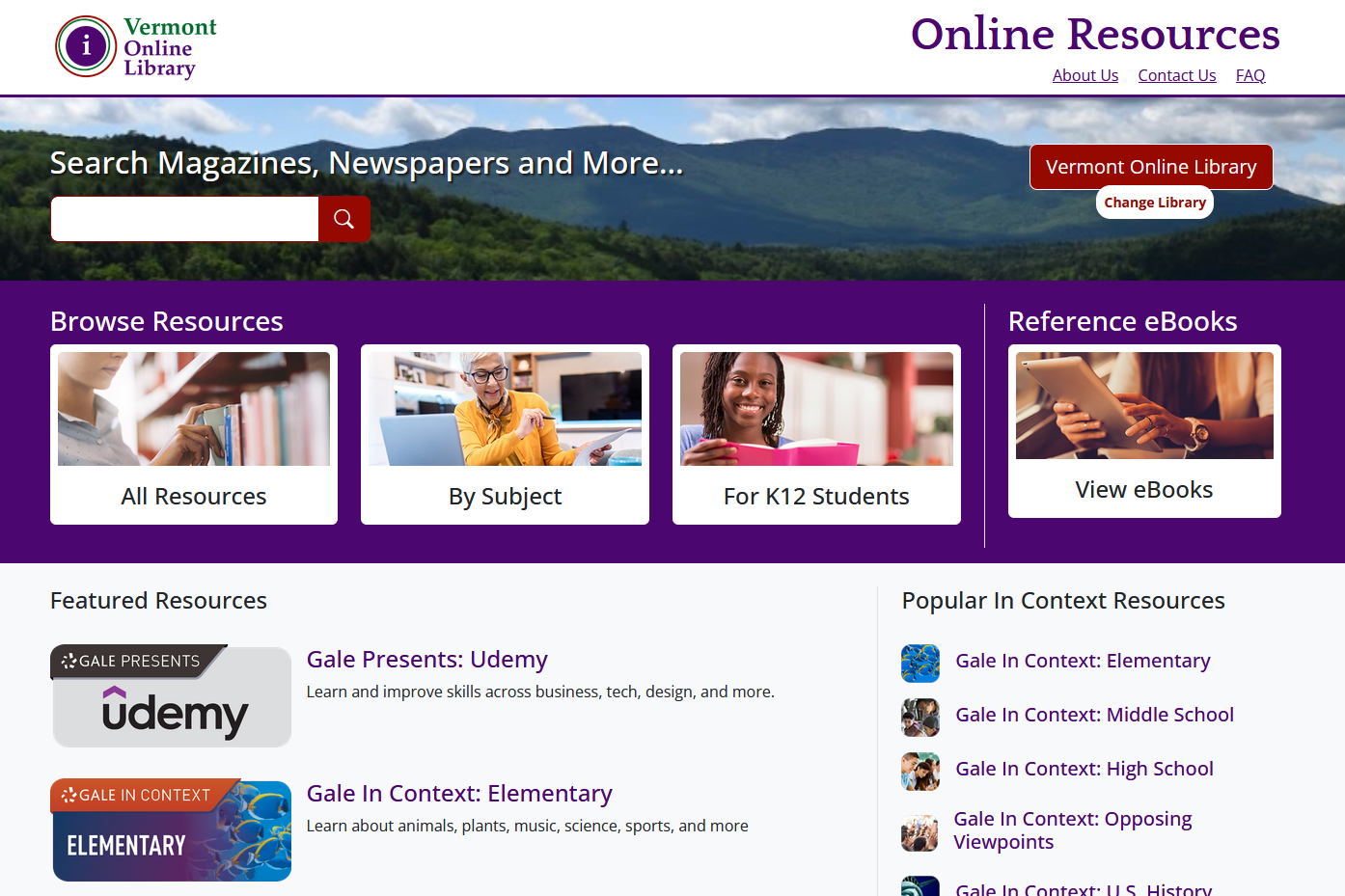Browse resources By Subject
1345x896 pixels.
click(505, 434)
